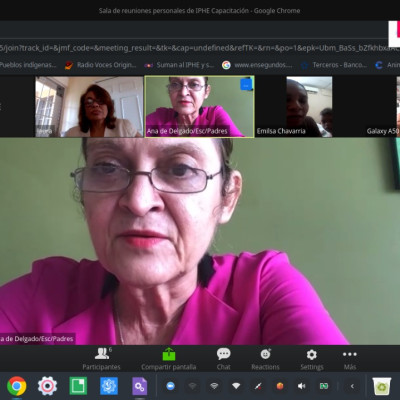This screenshot has width=400, height=400.
Task: Open the Participantes panel
Action: click(x=101, y=359)
